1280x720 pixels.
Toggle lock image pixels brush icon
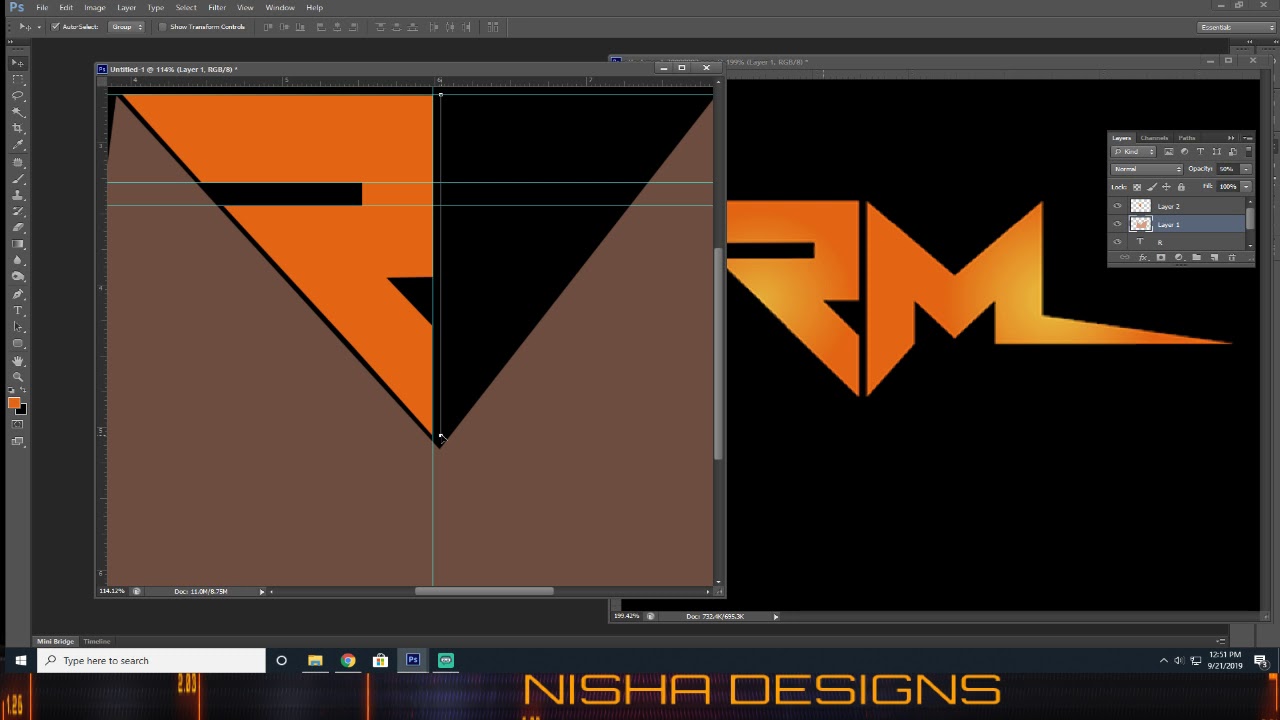coord(1152,187)
